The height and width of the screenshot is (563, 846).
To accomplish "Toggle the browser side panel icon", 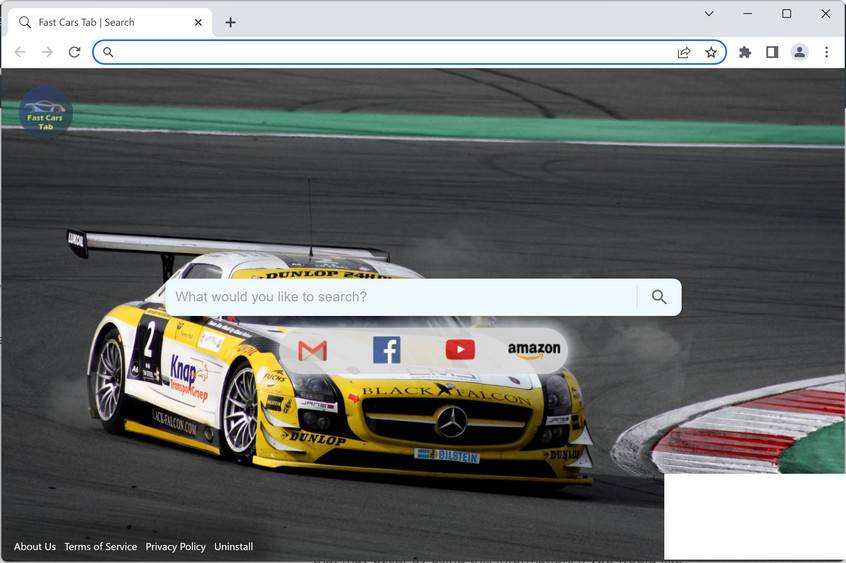I will 772,52.
